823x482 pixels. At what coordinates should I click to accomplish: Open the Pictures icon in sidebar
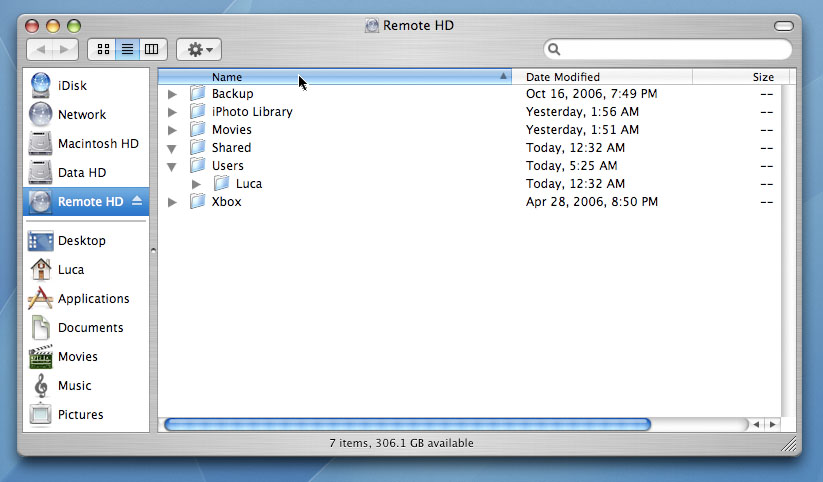(x=40, y=414)
